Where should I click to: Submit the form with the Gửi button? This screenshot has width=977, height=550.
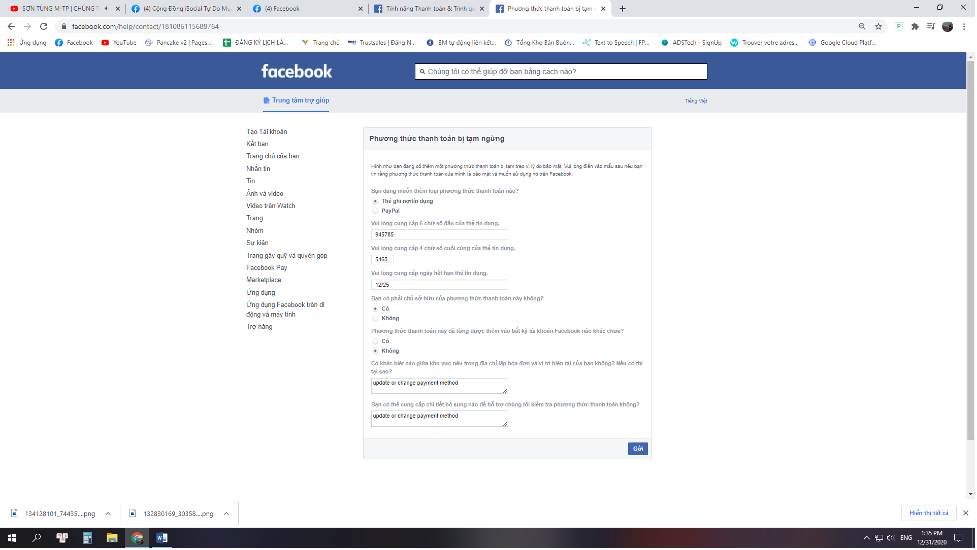click(x=637, y=448)
